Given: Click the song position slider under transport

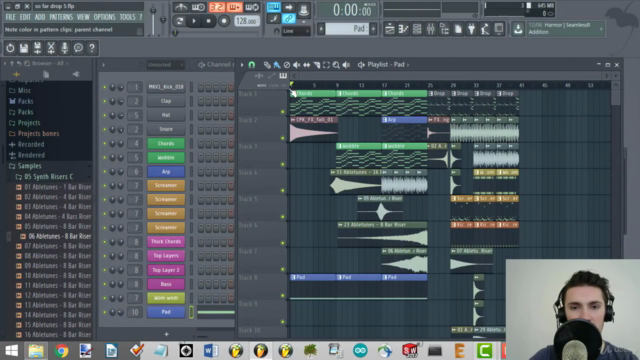Looking at the screenshot, I should point(217,33).
